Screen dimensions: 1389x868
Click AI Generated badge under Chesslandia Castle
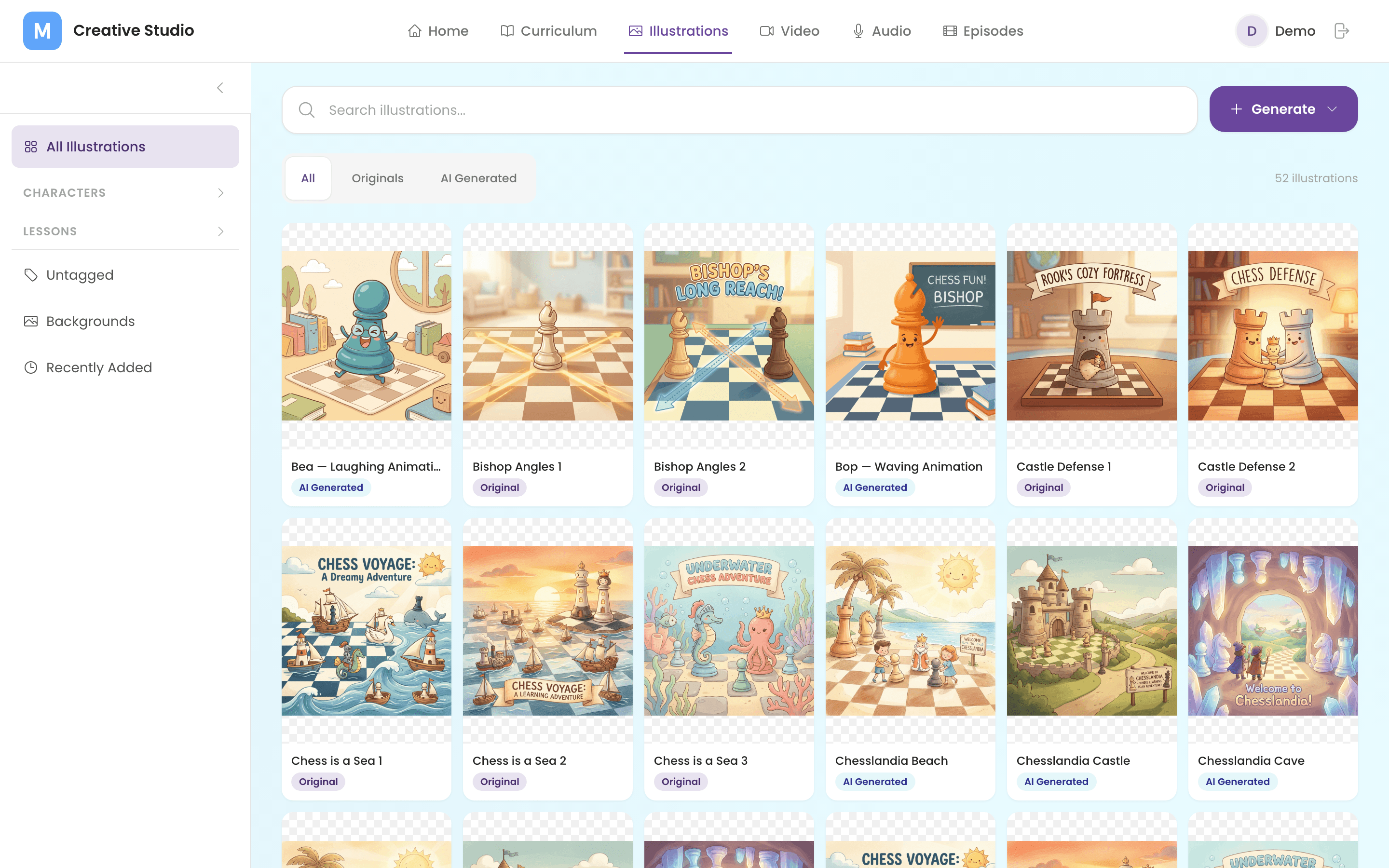[1056, 781]
